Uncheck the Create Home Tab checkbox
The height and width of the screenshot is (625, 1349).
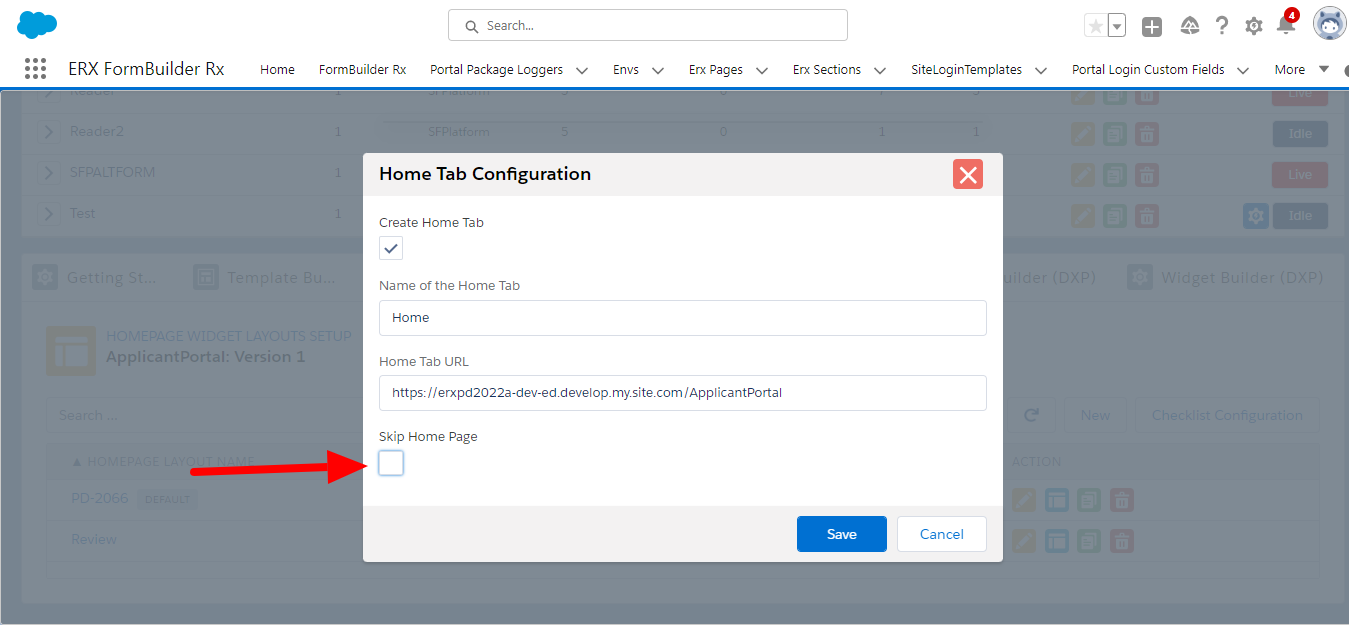click(391, 248)
